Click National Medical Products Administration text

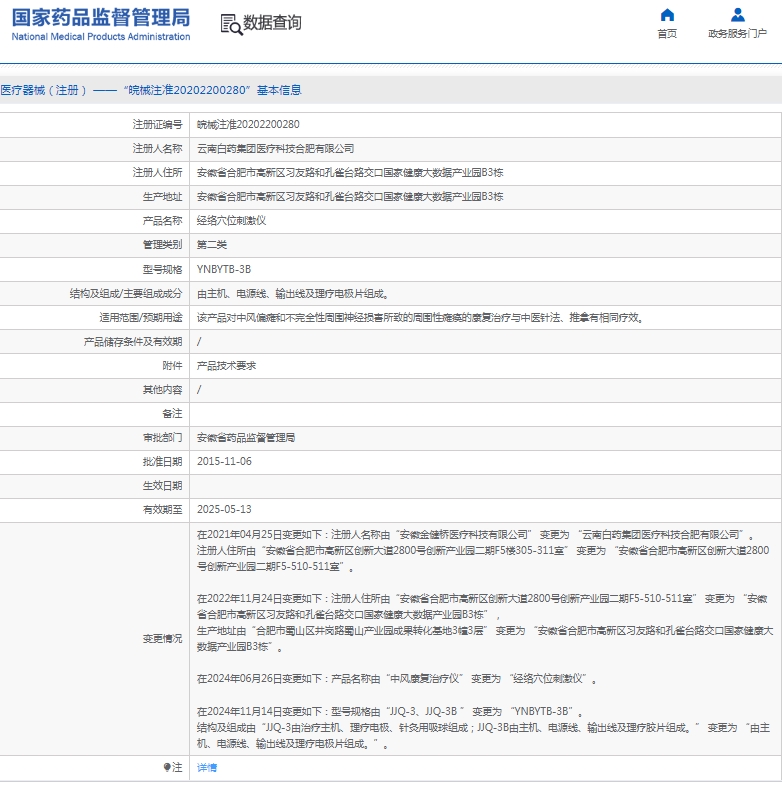point(101,37)
